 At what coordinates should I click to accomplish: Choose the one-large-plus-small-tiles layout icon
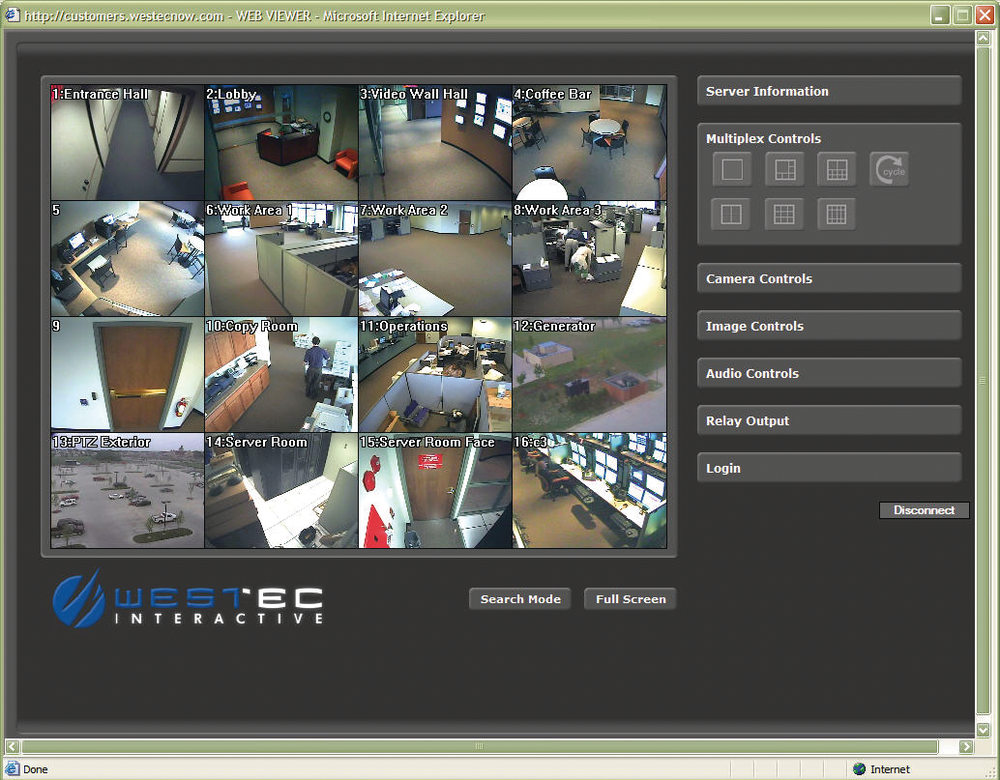[x=785, y=169]
